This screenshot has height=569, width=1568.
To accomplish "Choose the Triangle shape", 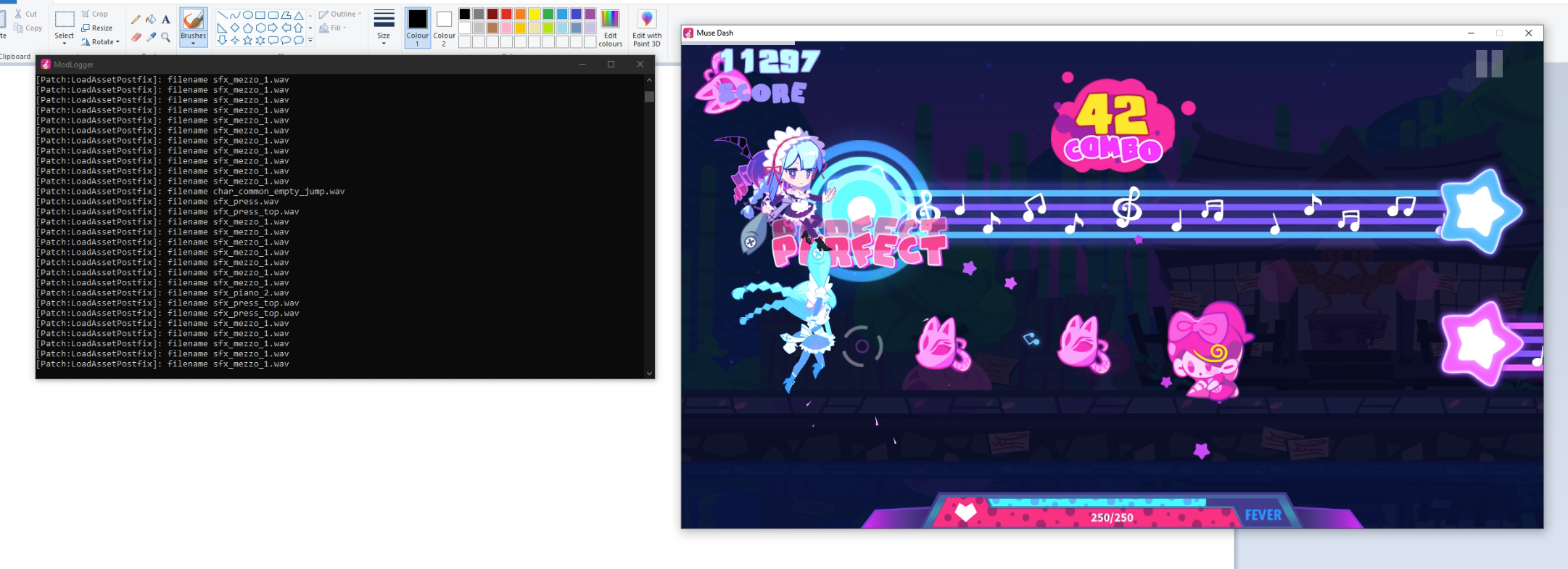I will point(299,15).
